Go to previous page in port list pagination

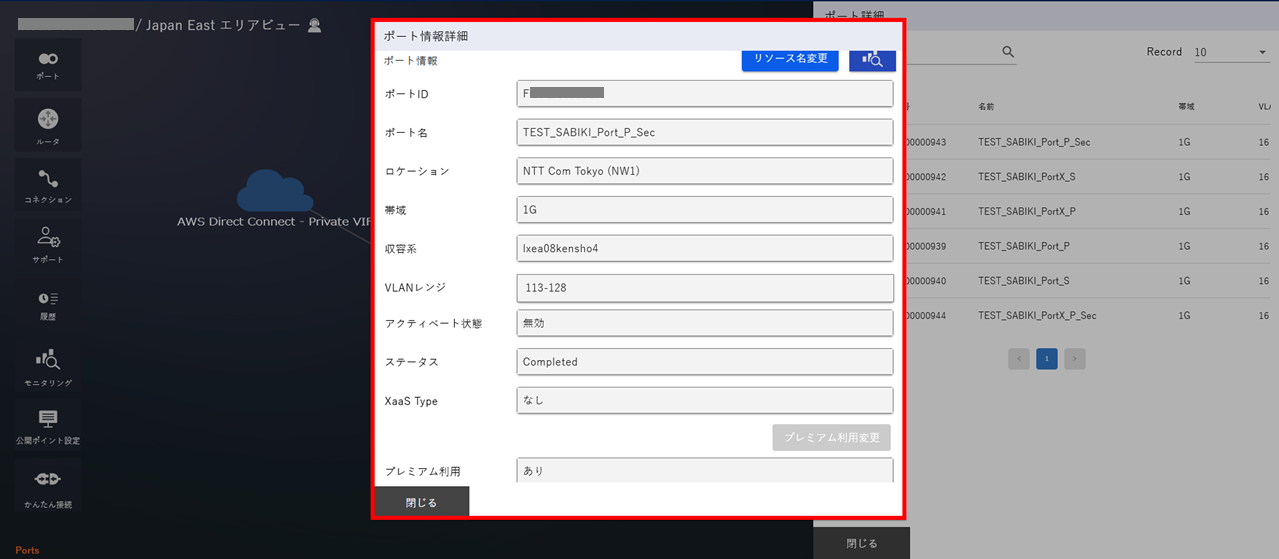[x=1019, y=358]
